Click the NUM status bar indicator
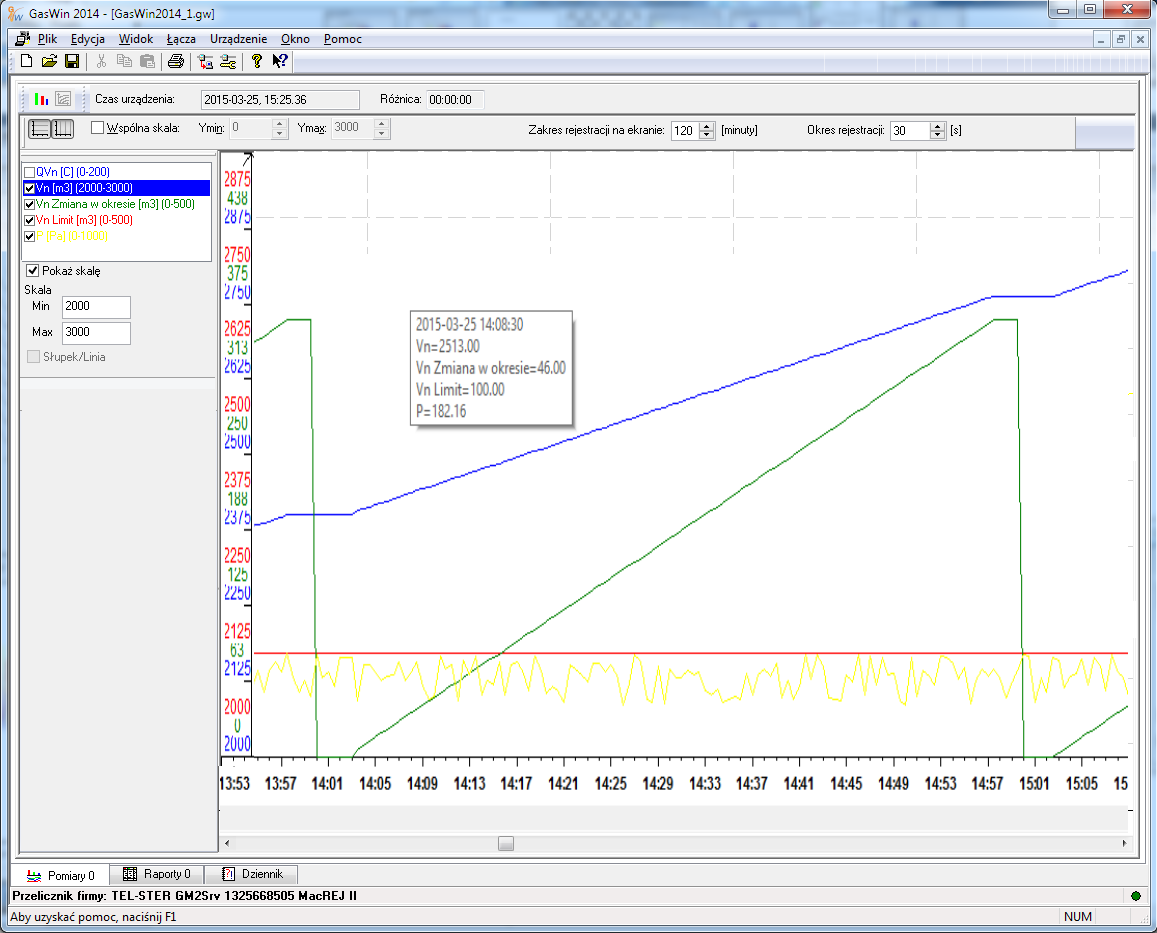The image size is (1157, 933). point(1077,916)
